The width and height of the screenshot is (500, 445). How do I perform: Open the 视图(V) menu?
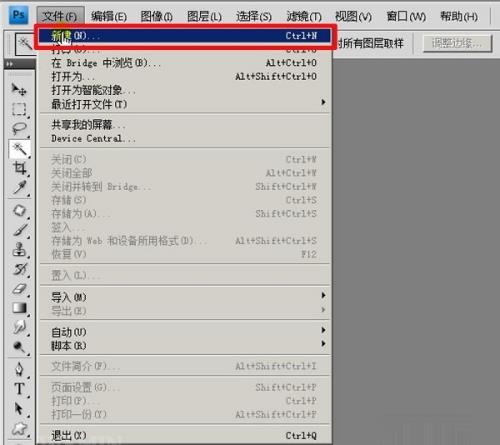[353, 16]
